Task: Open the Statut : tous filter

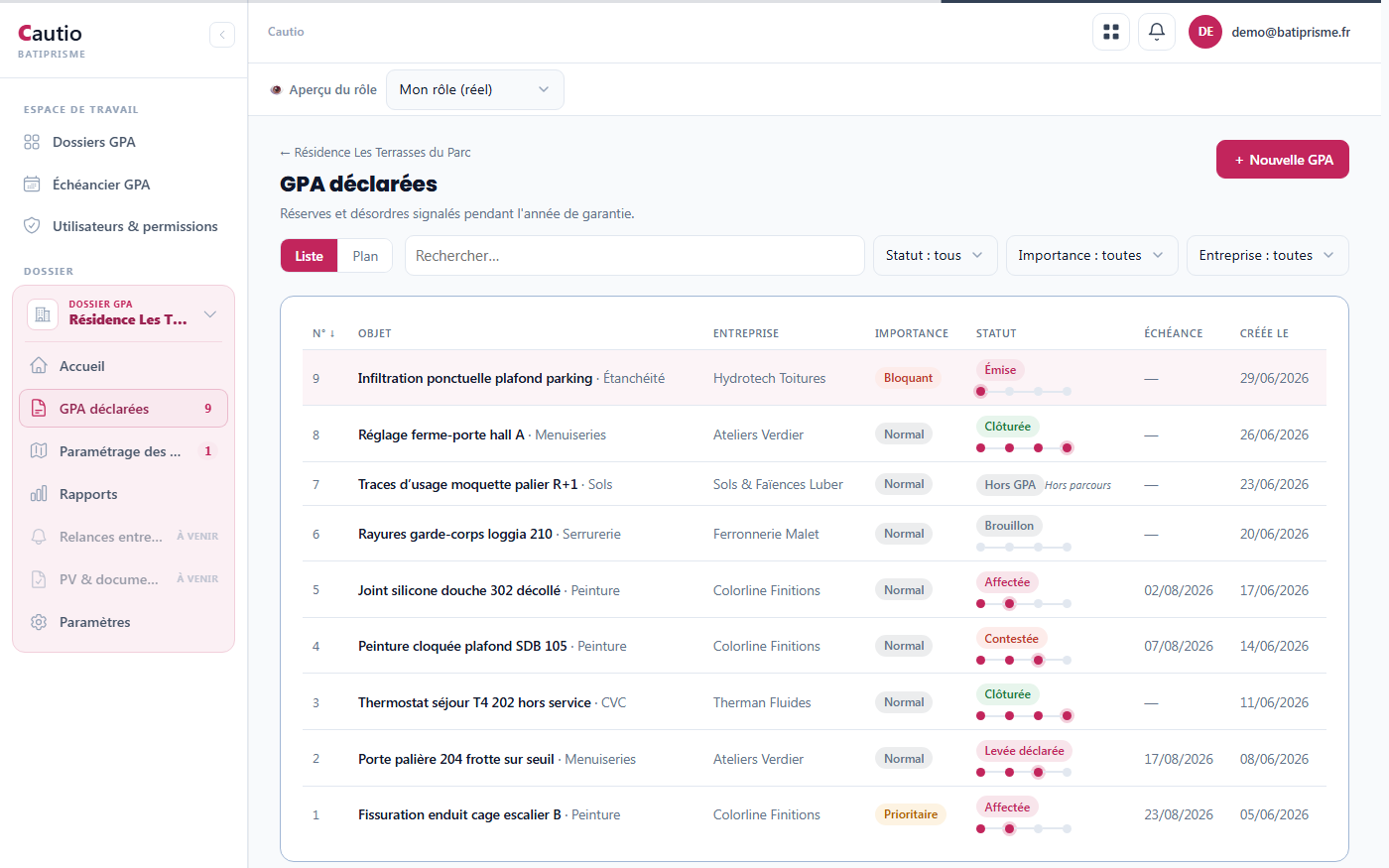Action: [935, 255]
